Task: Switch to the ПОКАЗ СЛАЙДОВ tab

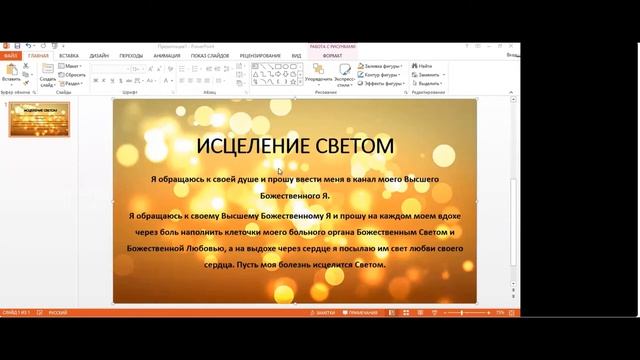Action: [x=210, y=56]
